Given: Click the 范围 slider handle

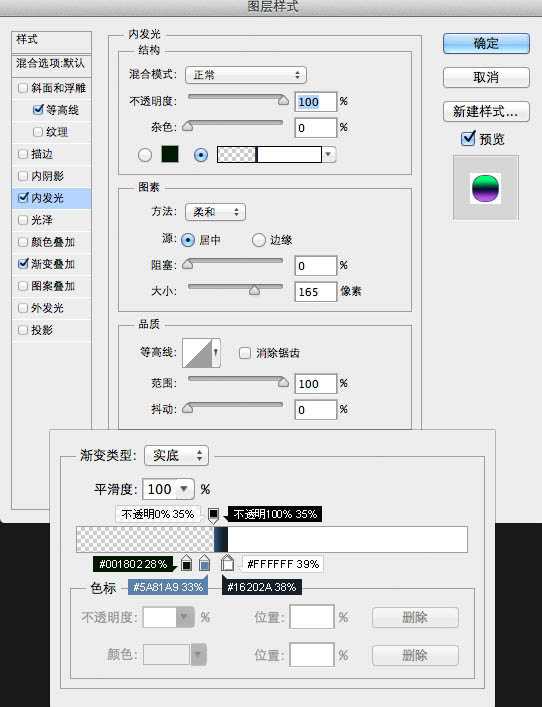Looking at the screenshot, I should [x=283, y=382].
